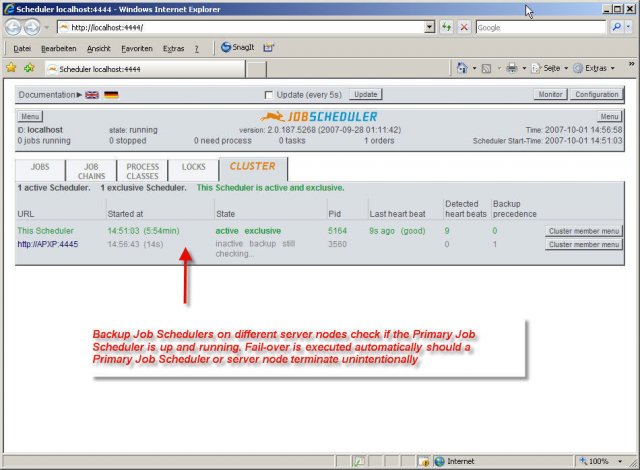
Task: Switch to the Locks tab
Action: pos(193,167)
